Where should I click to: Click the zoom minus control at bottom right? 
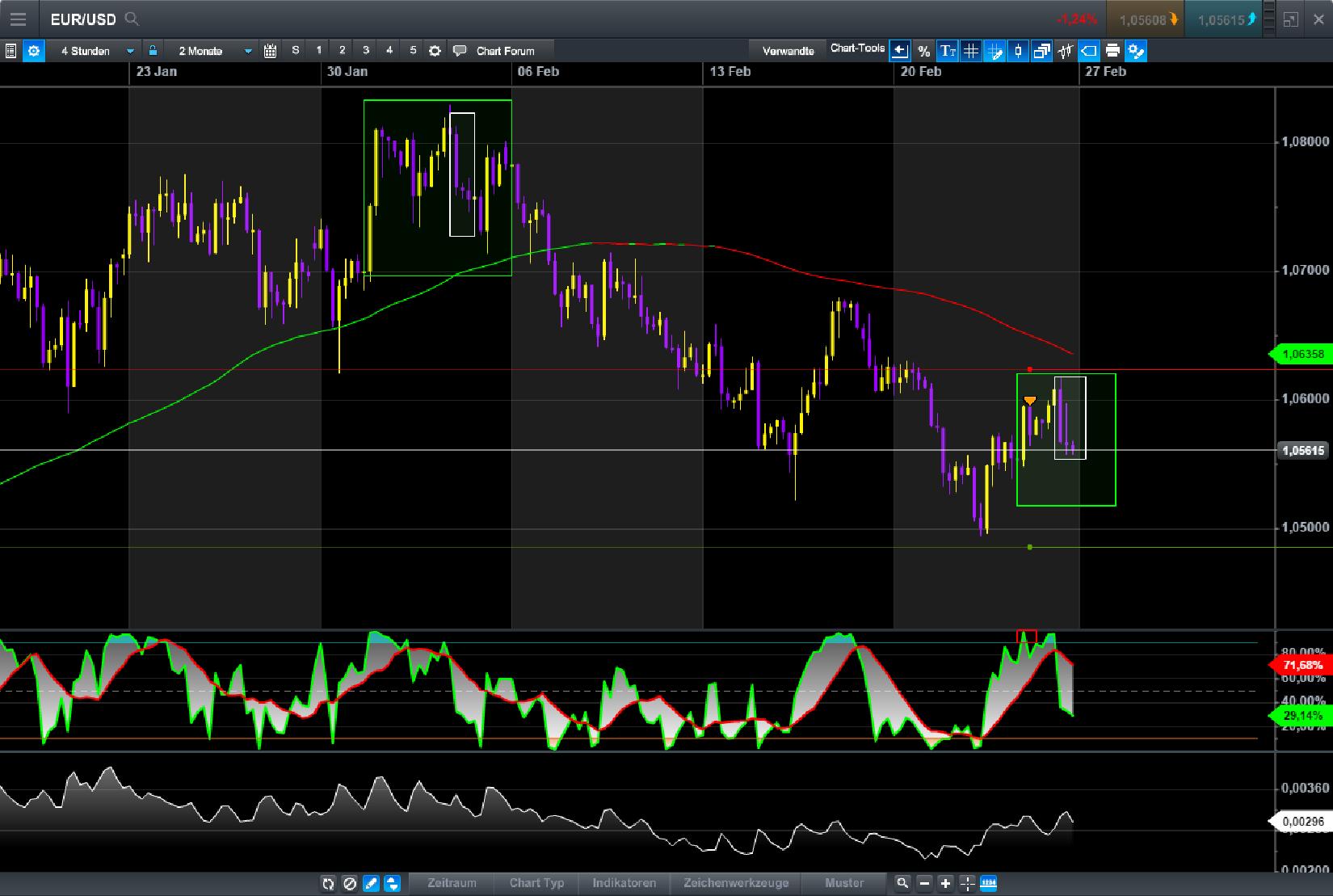pos(924,884)
